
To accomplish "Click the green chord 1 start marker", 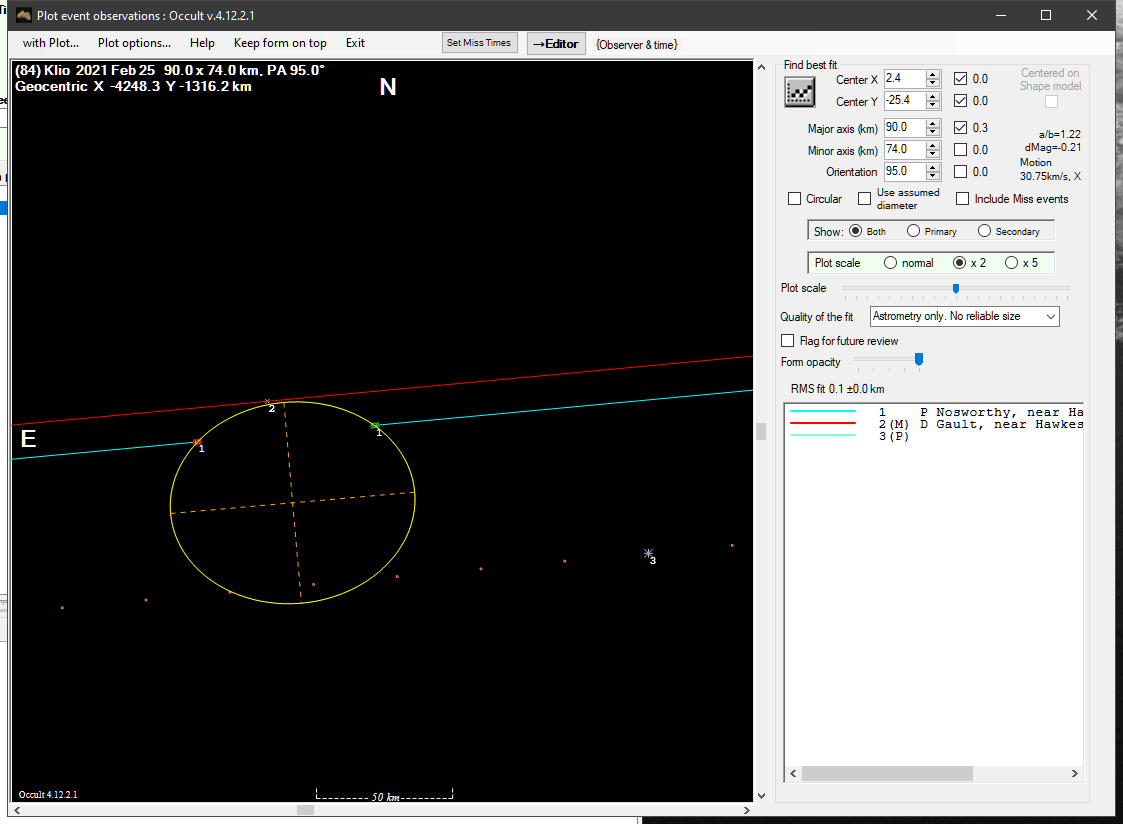I will [375, 426].
